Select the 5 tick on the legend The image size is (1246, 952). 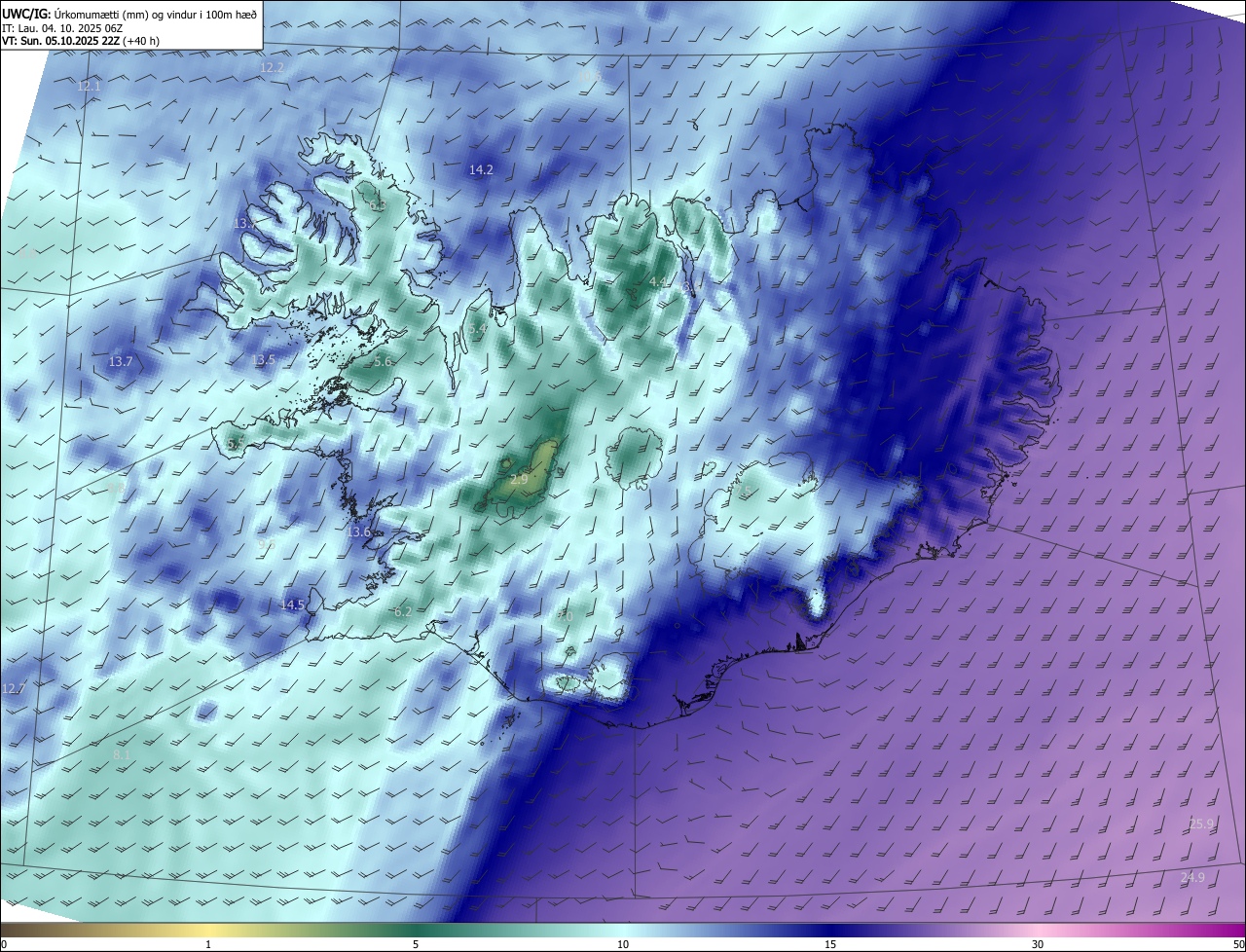coord(416,944)
